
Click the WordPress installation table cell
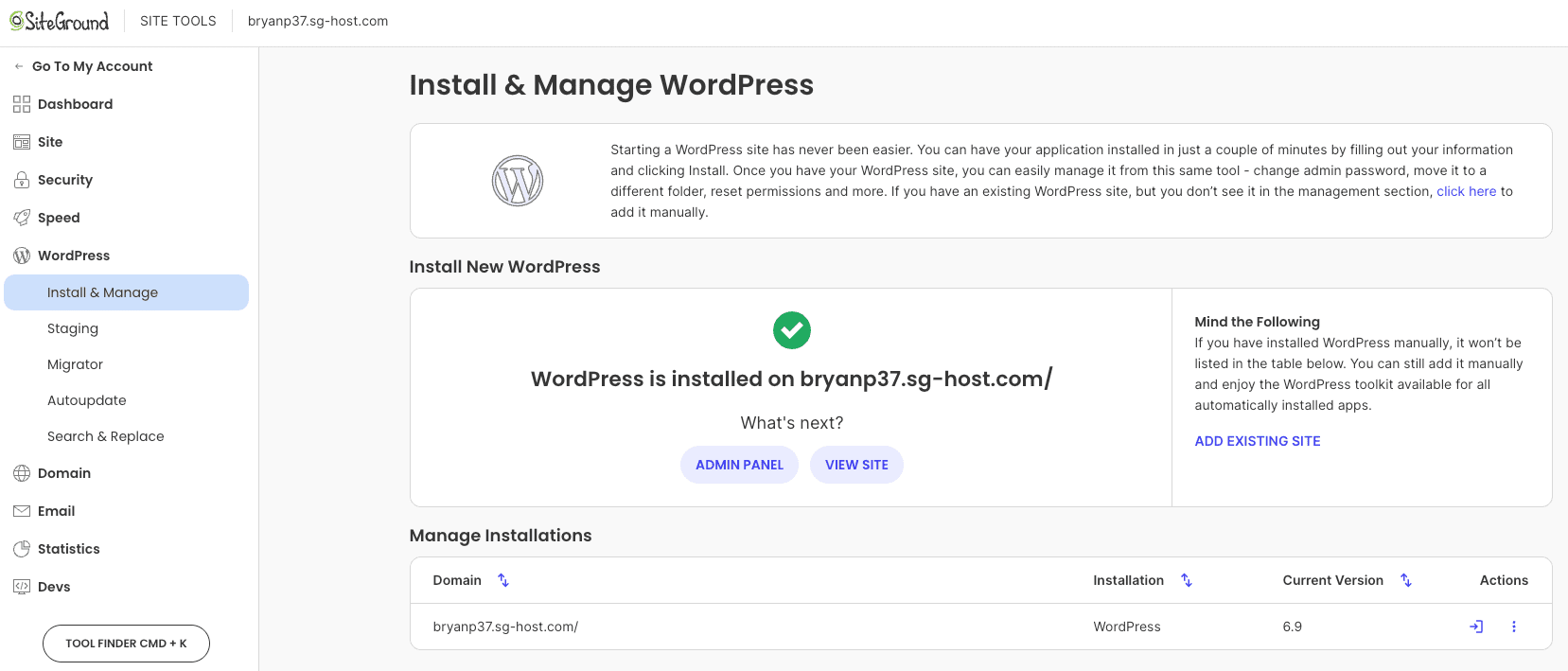tap(1127, 627)
